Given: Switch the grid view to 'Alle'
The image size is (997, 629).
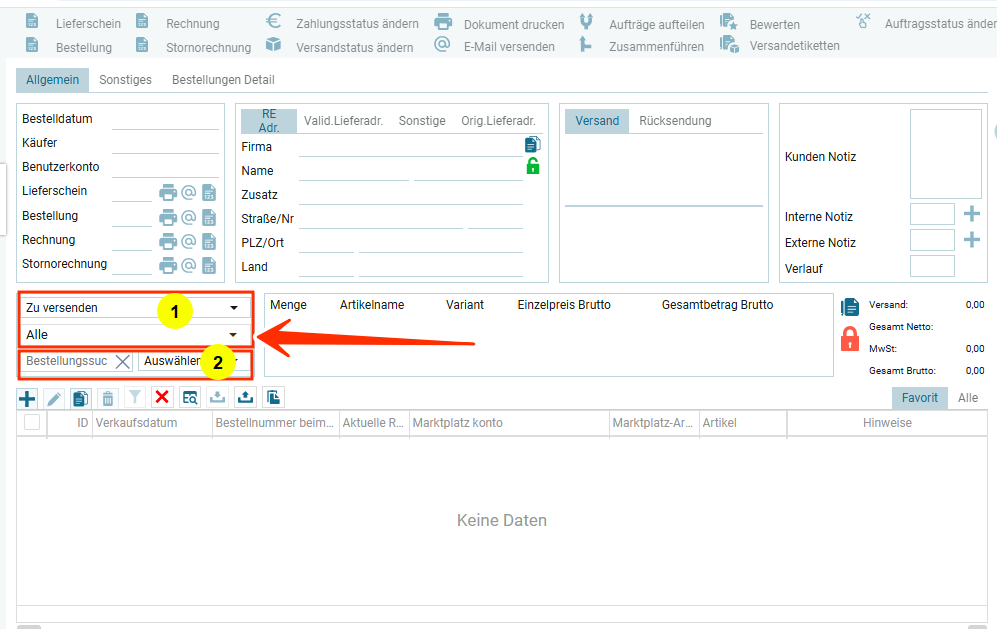Looking at the screenshot, I should point(967,398).
